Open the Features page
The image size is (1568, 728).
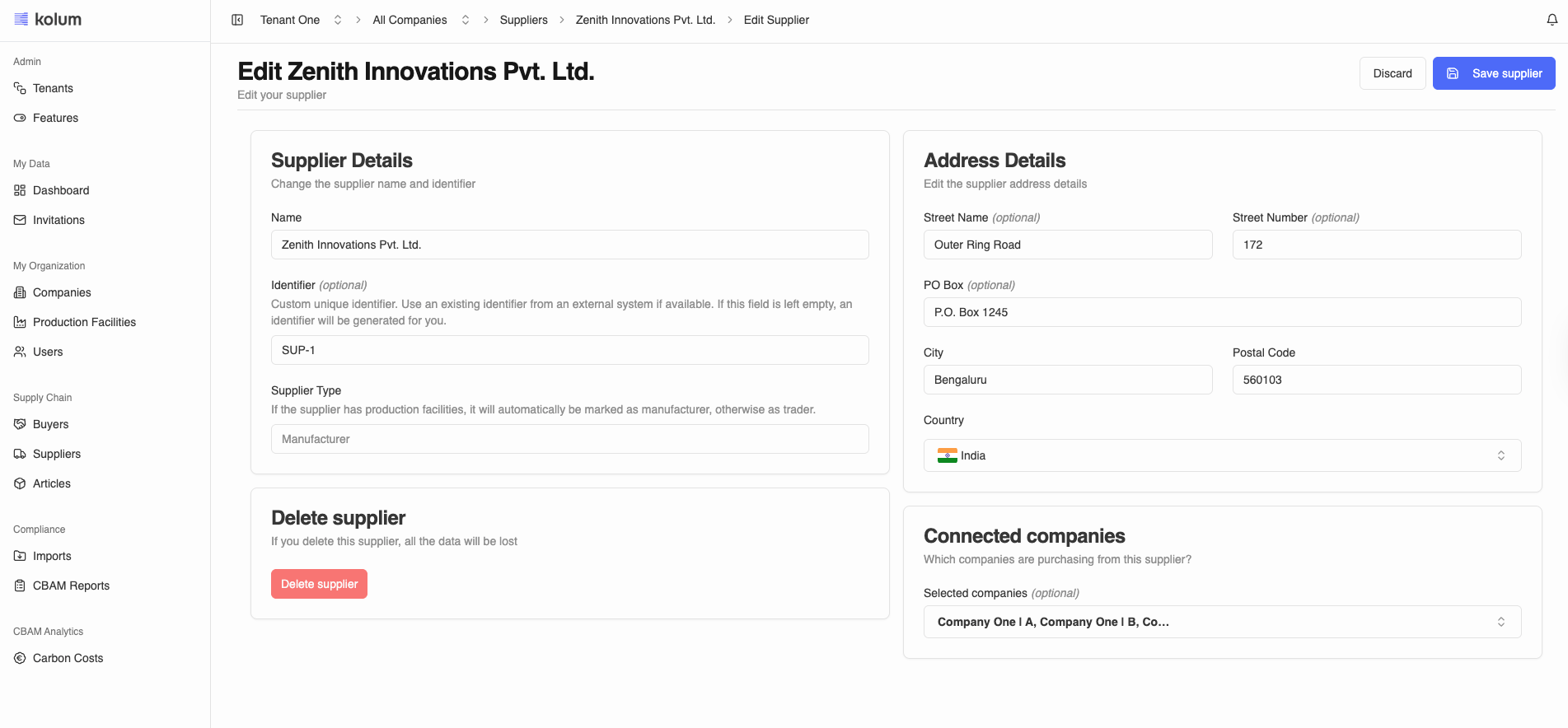[55, 118]
